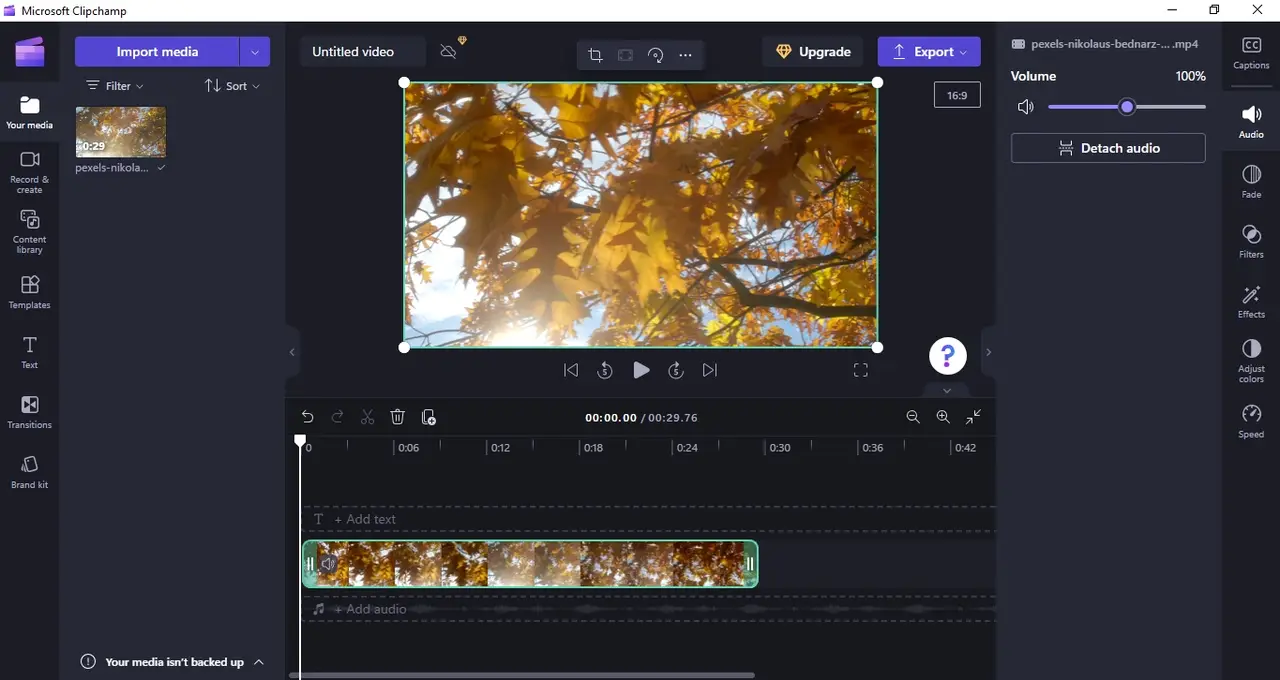Click the Detach audio button
The height and width of the screenshot is (680, 1280).
coord(1108,148)
